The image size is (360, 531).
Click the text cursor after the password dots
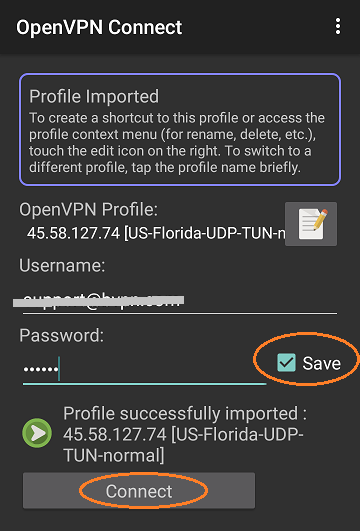[x=59, y=368]
